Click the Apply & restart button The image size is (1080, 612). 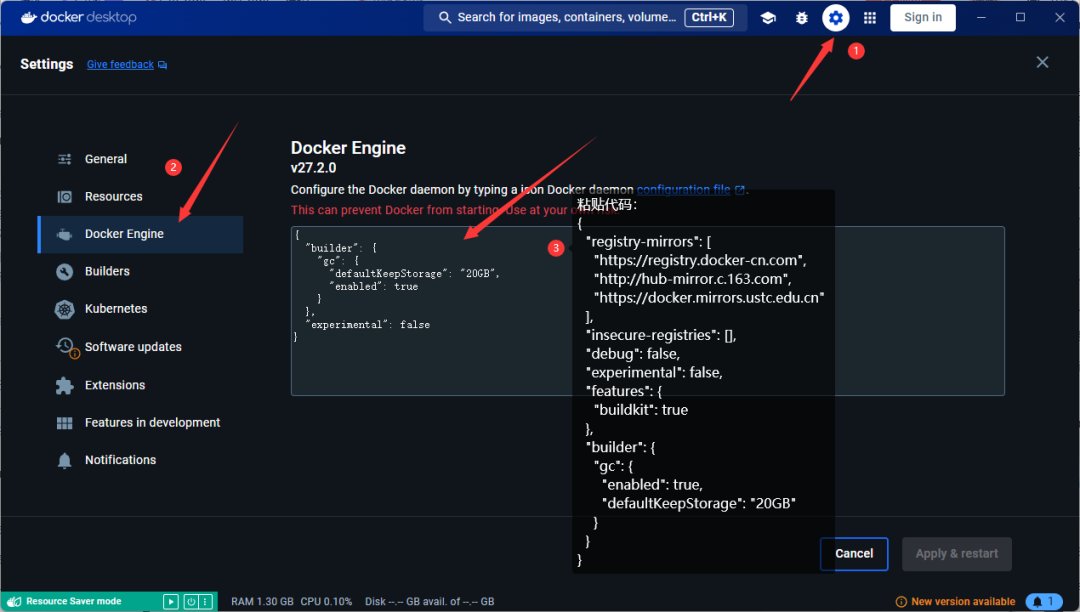coord(957,554)
